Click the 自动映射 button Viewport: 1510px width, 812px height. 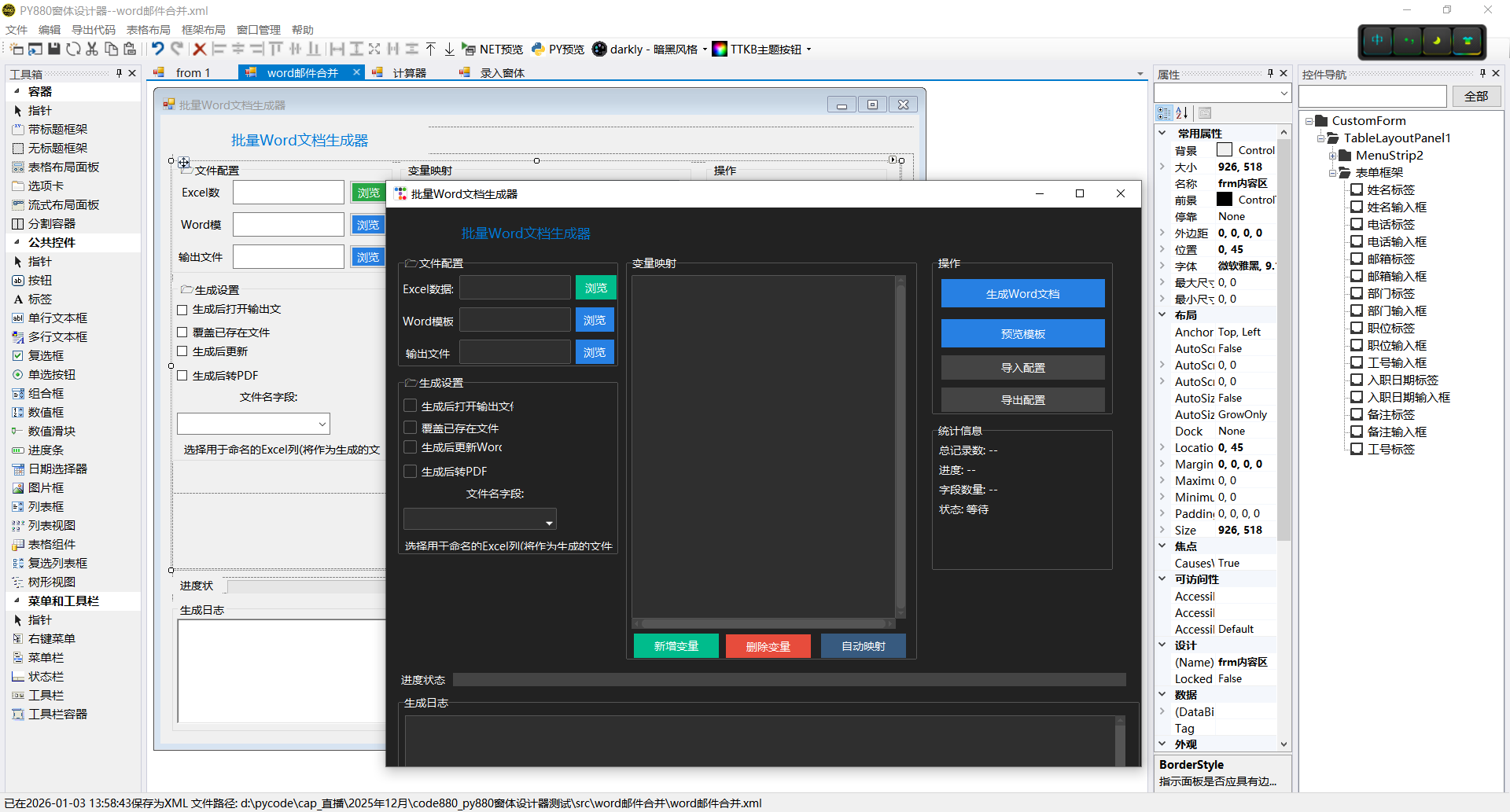863,645
